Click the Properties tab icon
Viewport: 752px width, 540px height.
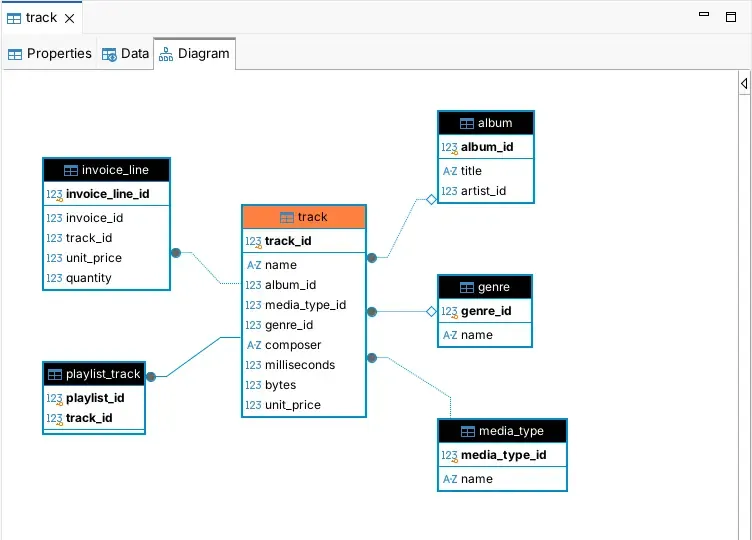(x=15, y=55)
